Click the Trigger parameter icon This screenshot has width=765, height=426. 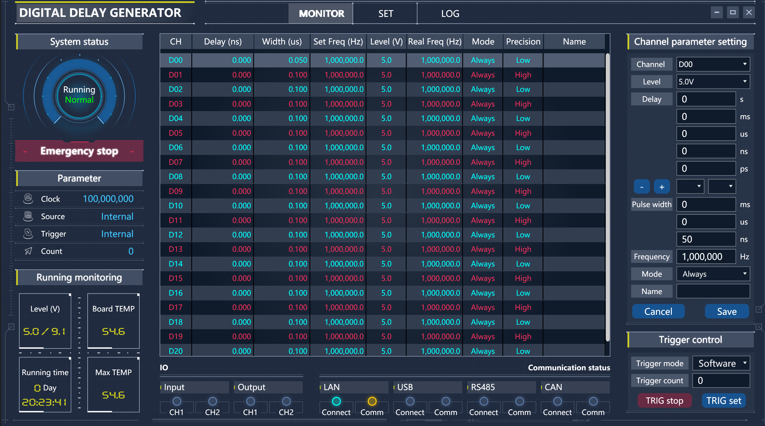[x=28, y=234]
